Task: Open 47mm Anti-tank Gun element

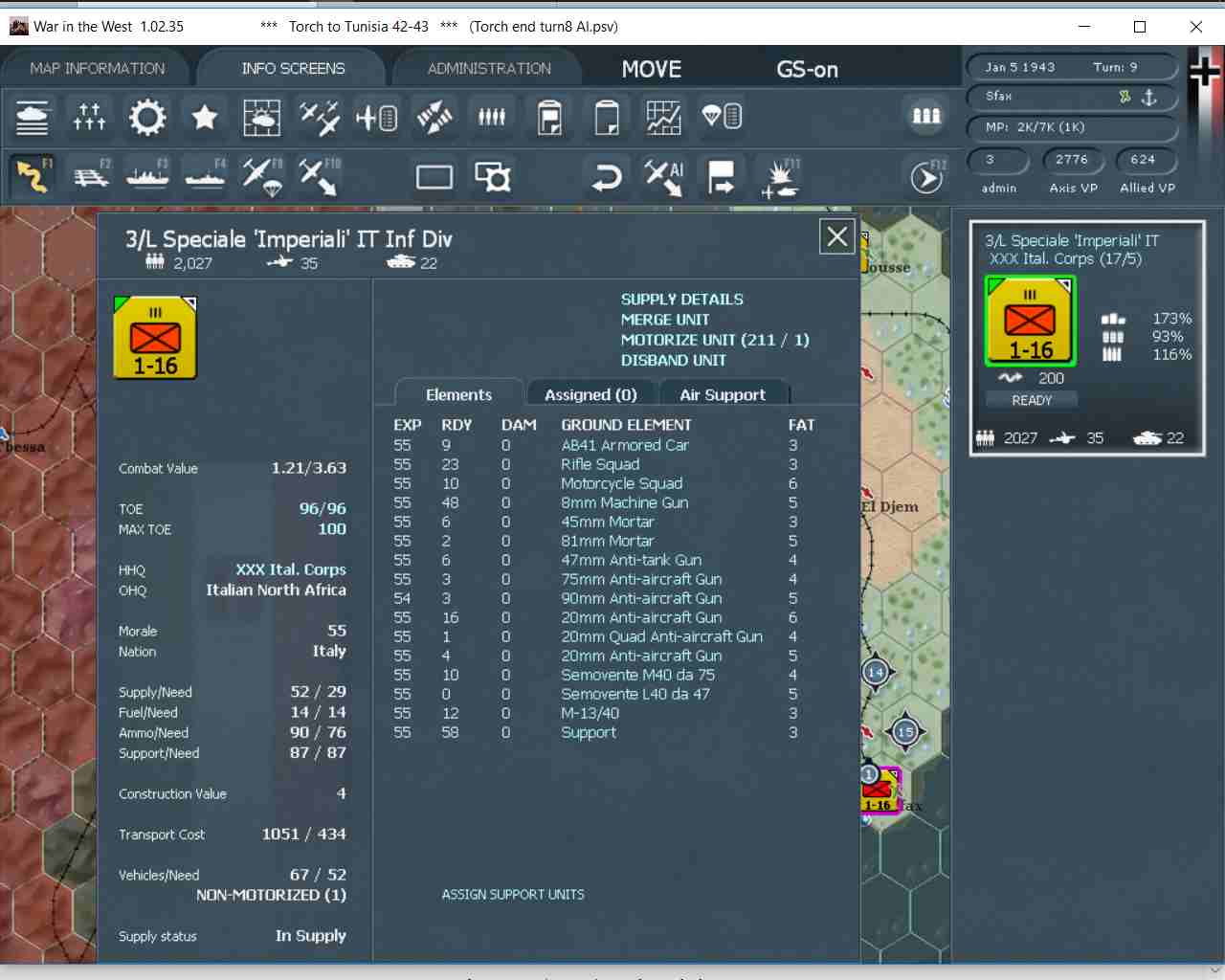Action: (632, 560)
